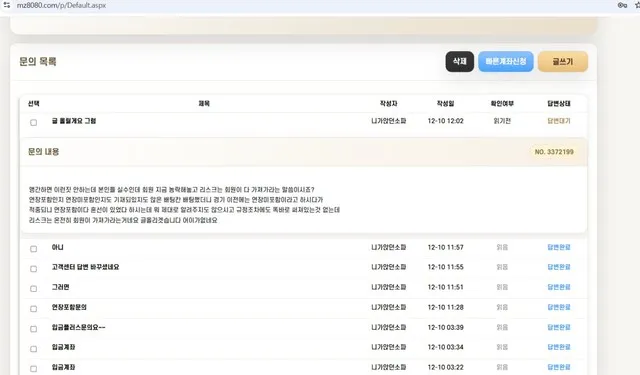Tick the checkbox for the 12-10 12:02 inquiry
This screenshot has width=640, height=375.
pyautogui.click(x=33, y=122)
